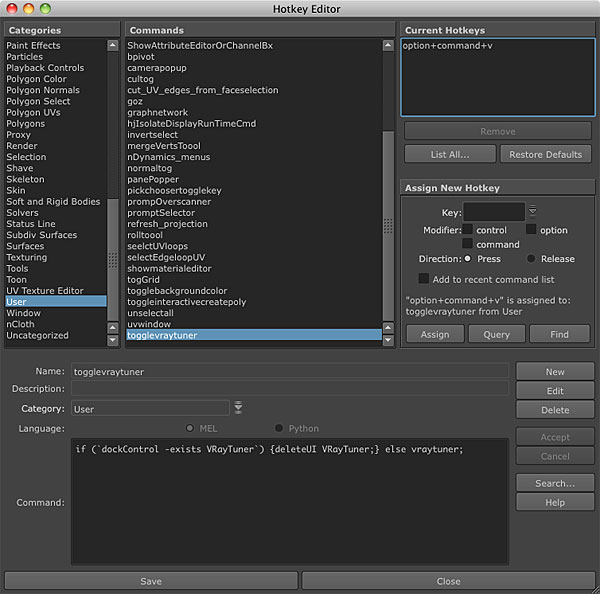600x594 pixels.
Task: Open the Category dropdown arrow
Action: [238, 407]
